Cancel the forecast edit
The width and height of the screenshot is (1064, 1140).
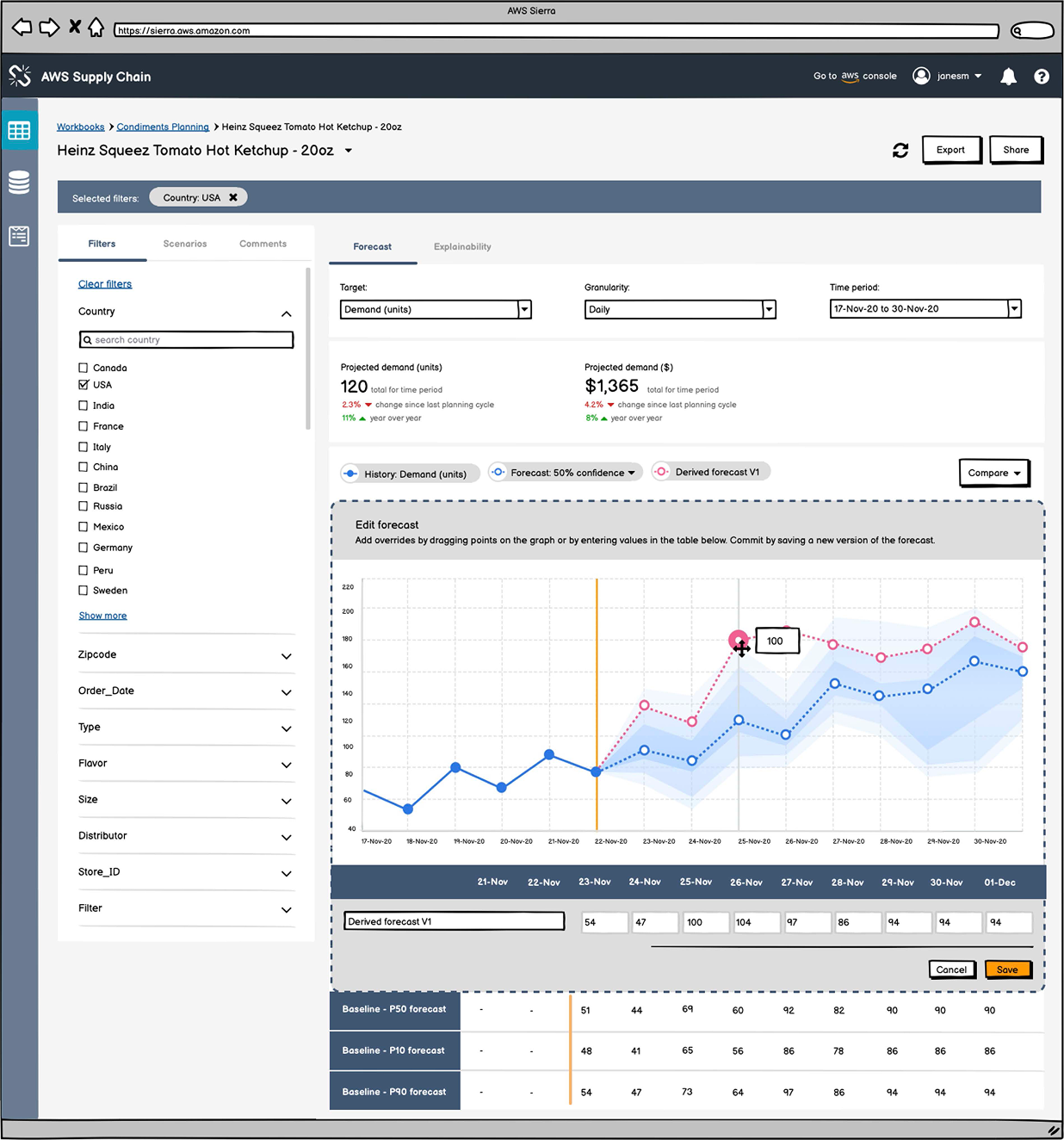click(x=952, y=970)
